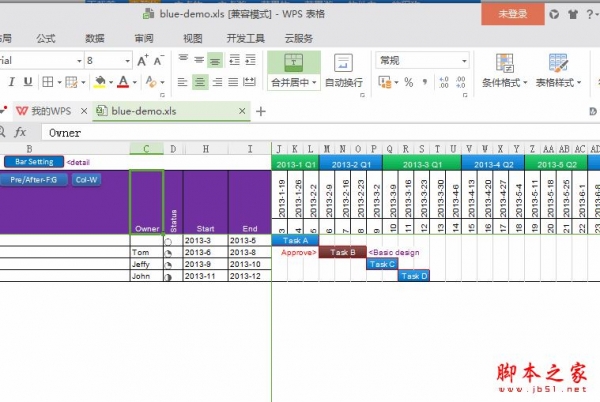Image resolution: width=600 pixels, height=402 pixels.
Task: Click the center horizontal alignment icon
Action: [200, 82]
